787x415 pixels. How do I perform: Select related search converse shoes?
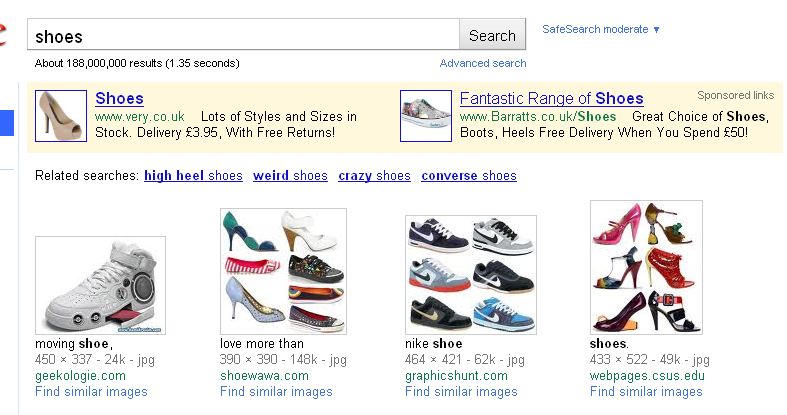click(469, 176)
